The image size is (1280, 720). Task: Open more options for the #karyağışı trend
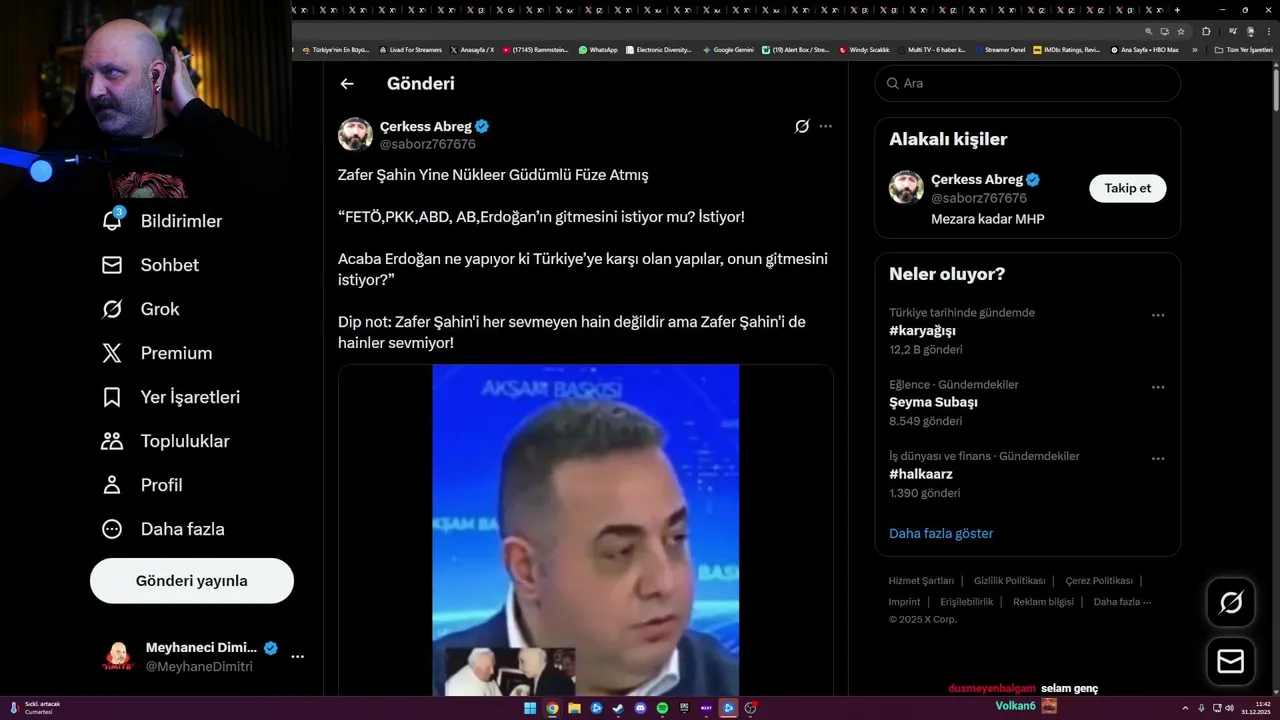[x=1158, y=315]
